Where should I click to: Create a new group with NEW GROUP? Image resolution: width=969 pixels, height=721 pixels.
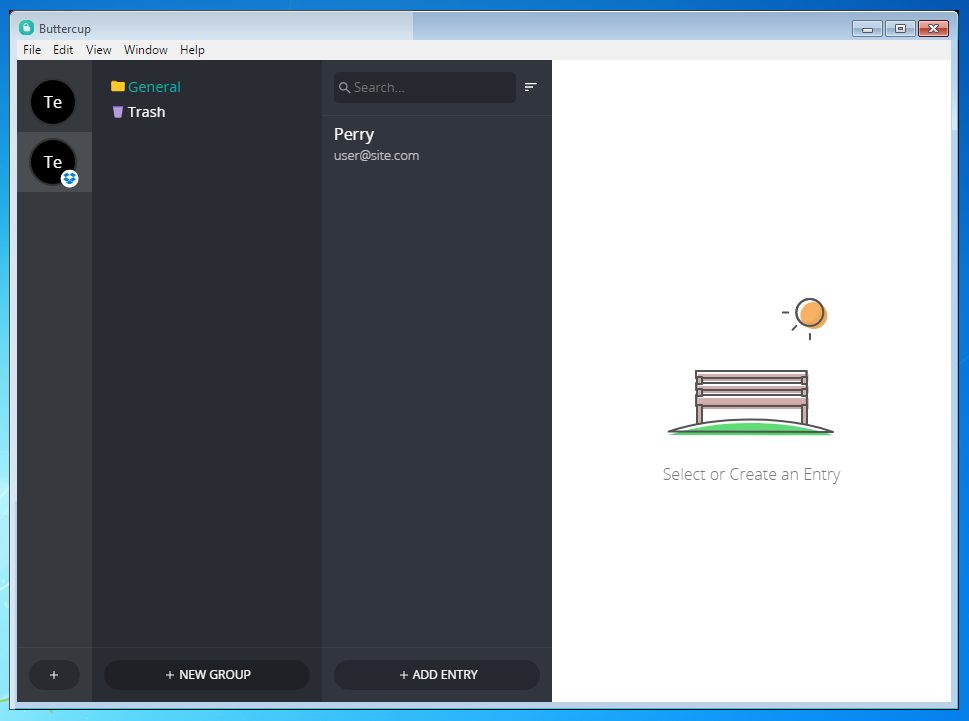[x=207, y=675]
